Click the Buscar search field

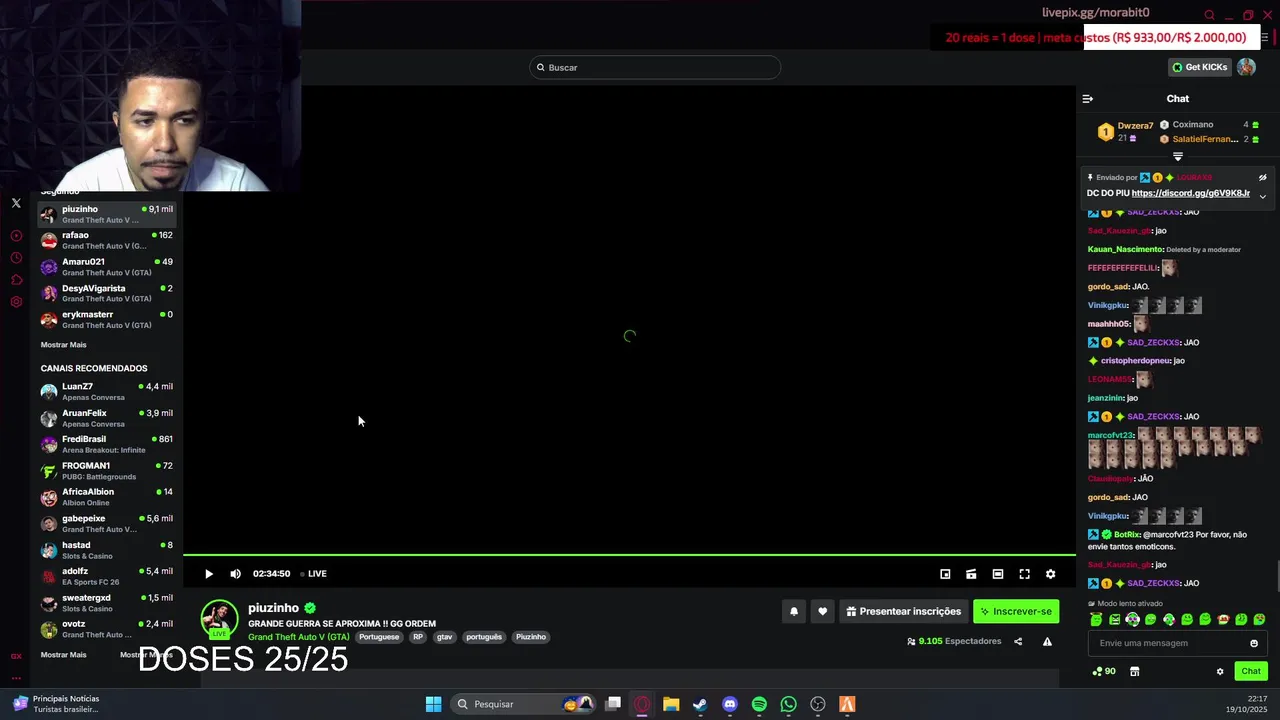pos(655,67)
